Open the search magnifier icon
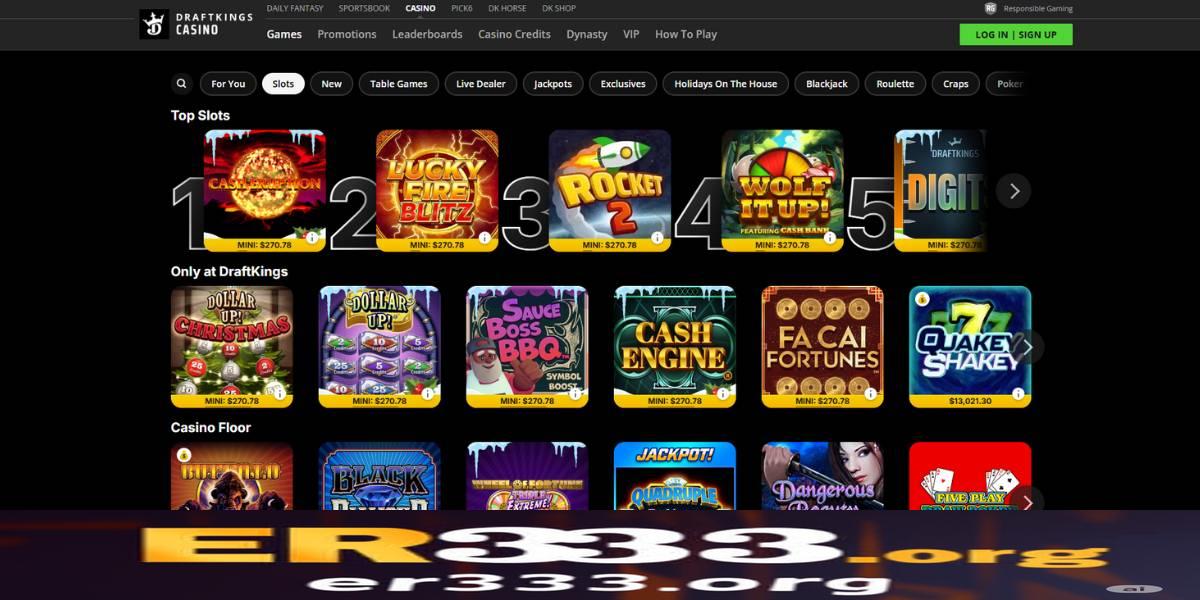This screenshot has height=600, width=1200. (x=181, y=84)
